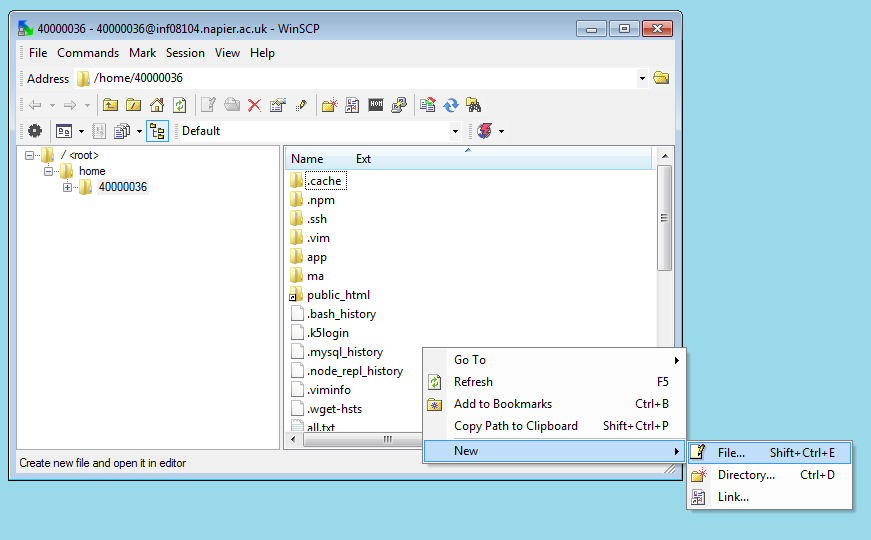Screen dimensions: 871x540
Task: Choose Link... in New submenu
Action: click(x=769, y=497)
